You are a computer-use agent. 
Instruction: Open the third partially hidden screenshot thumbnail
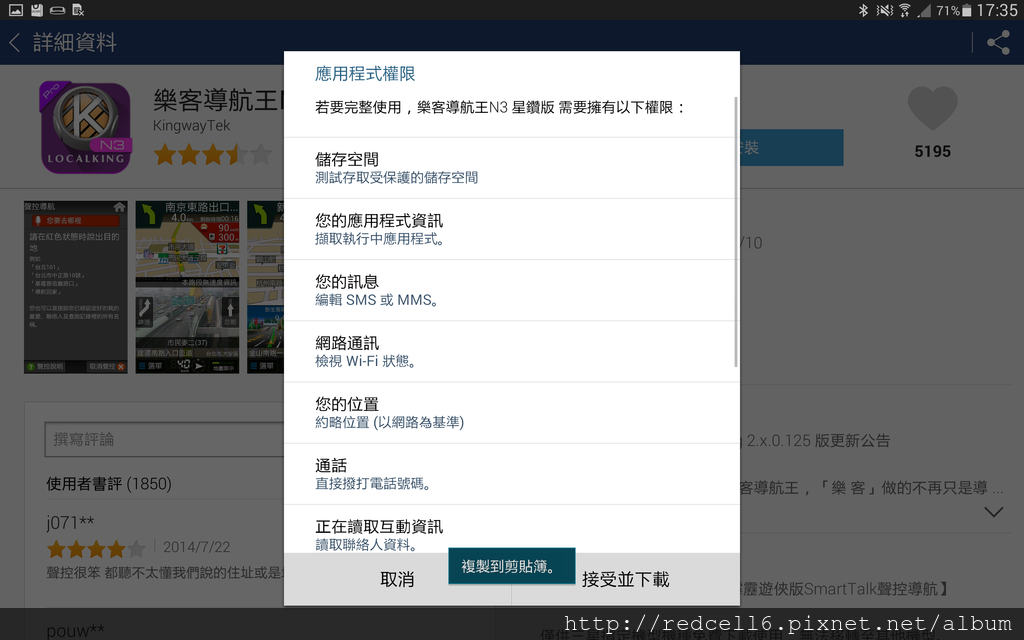point(265,287)
